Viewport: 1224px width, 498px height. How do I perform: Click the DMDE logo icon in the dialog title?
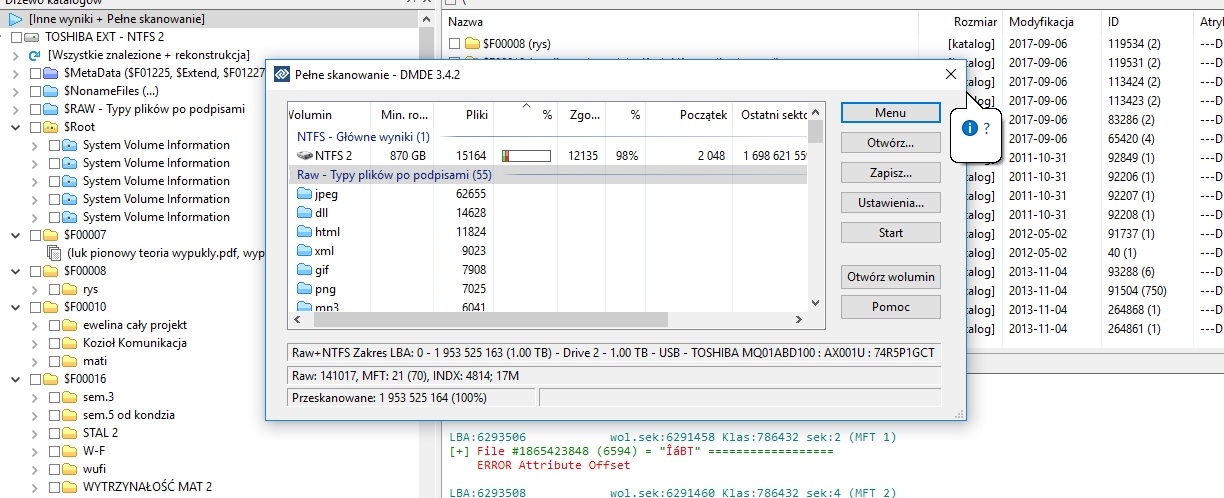282,74
